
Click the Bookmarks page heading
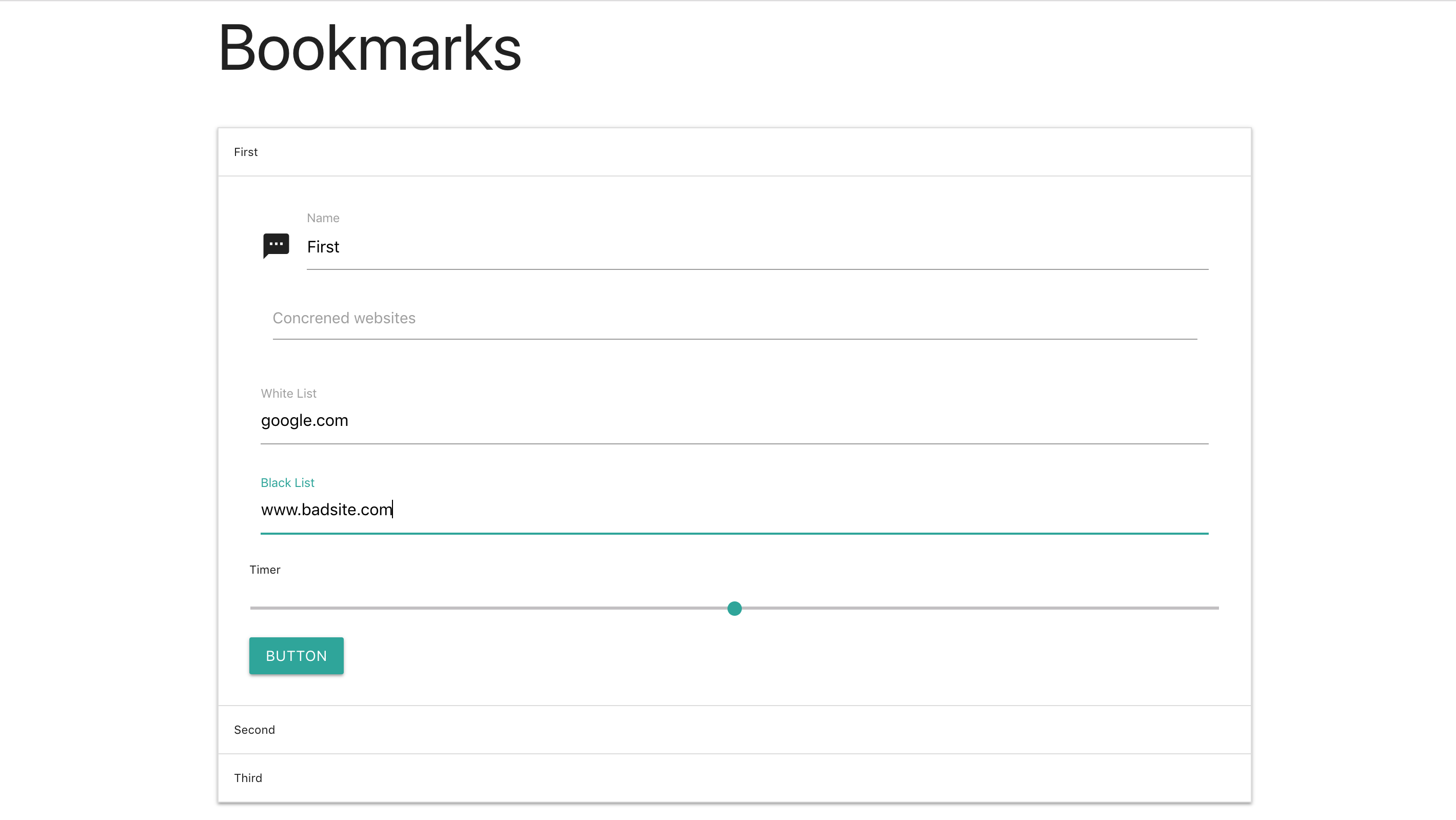point(369,49)
